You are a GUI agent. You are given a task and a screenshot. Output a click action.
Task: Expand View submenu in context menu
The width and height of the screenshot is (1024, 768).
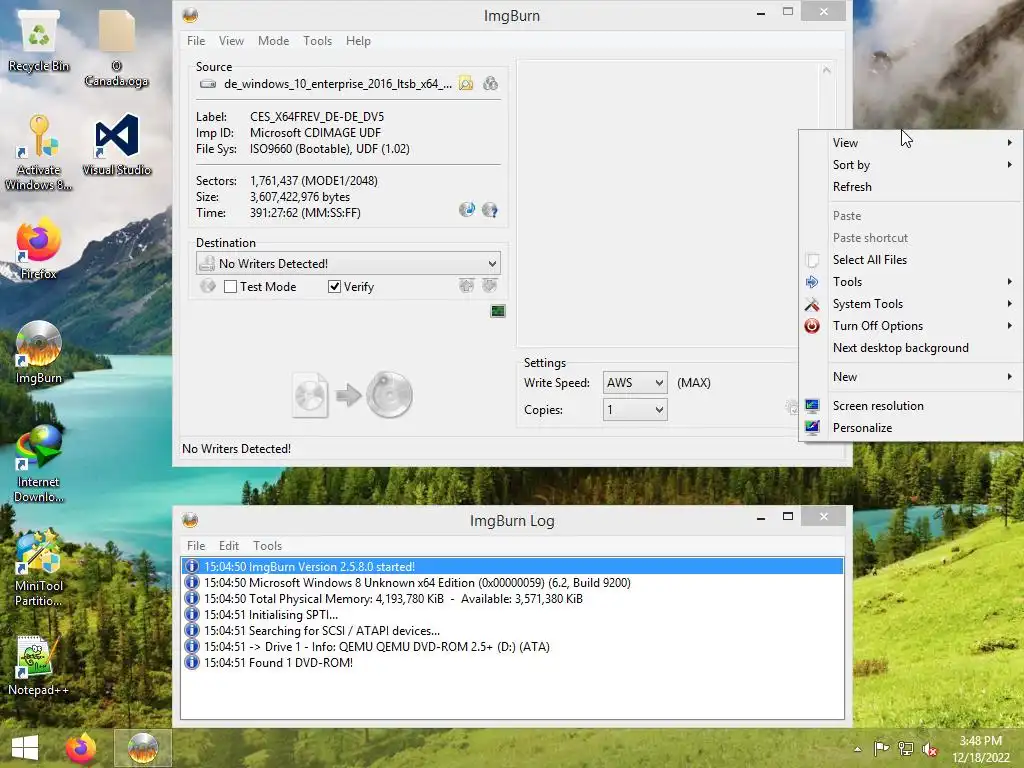911,142
